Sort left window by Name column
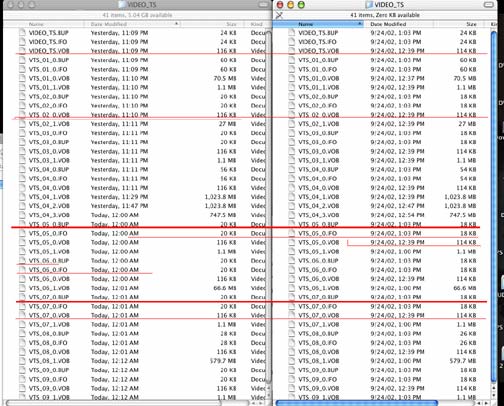The image size is (504, 406). click(43, 24)
